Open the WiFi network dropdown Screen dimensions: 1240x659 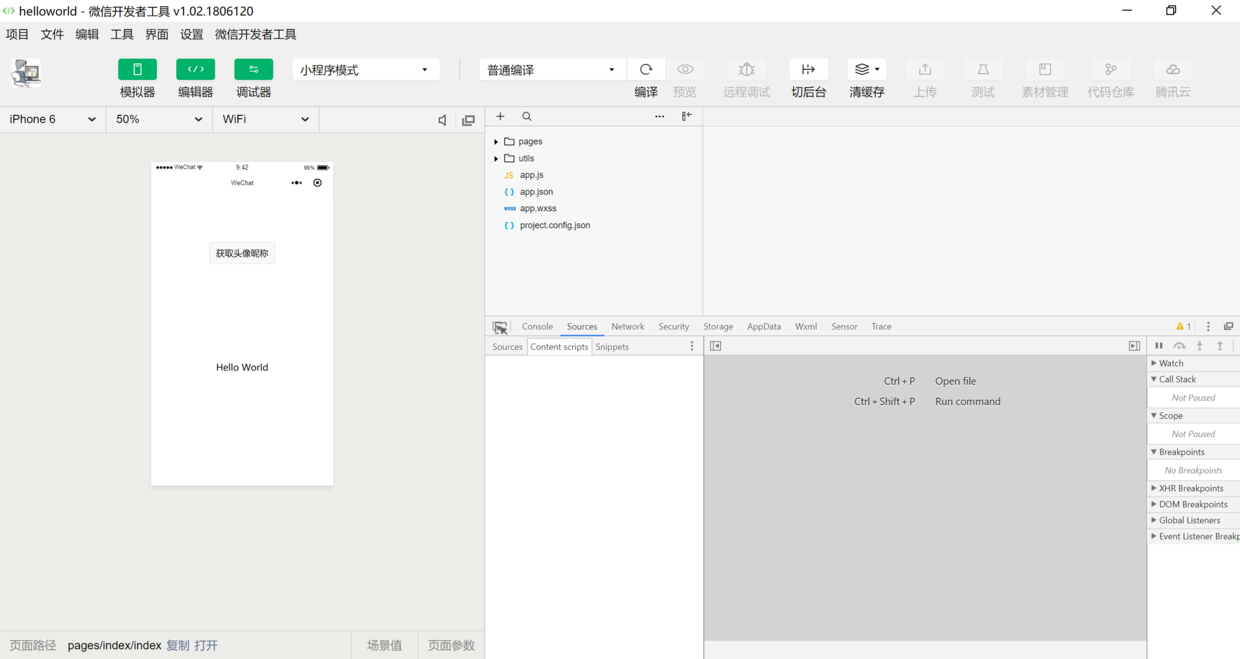click(266, 119)
